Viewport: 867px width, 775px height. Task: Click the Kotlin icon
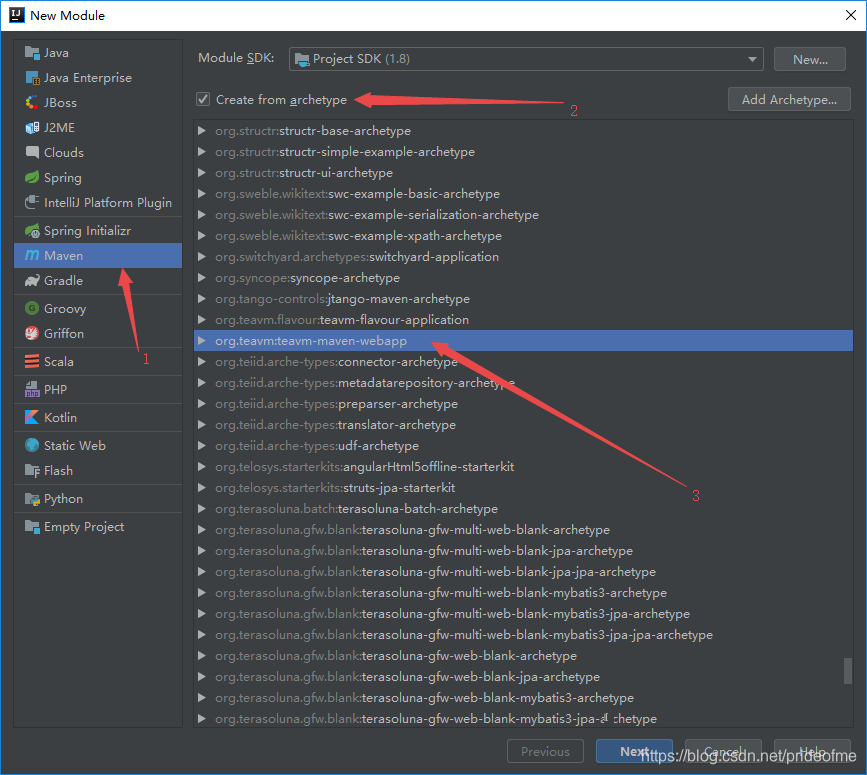tap(32, 417)
